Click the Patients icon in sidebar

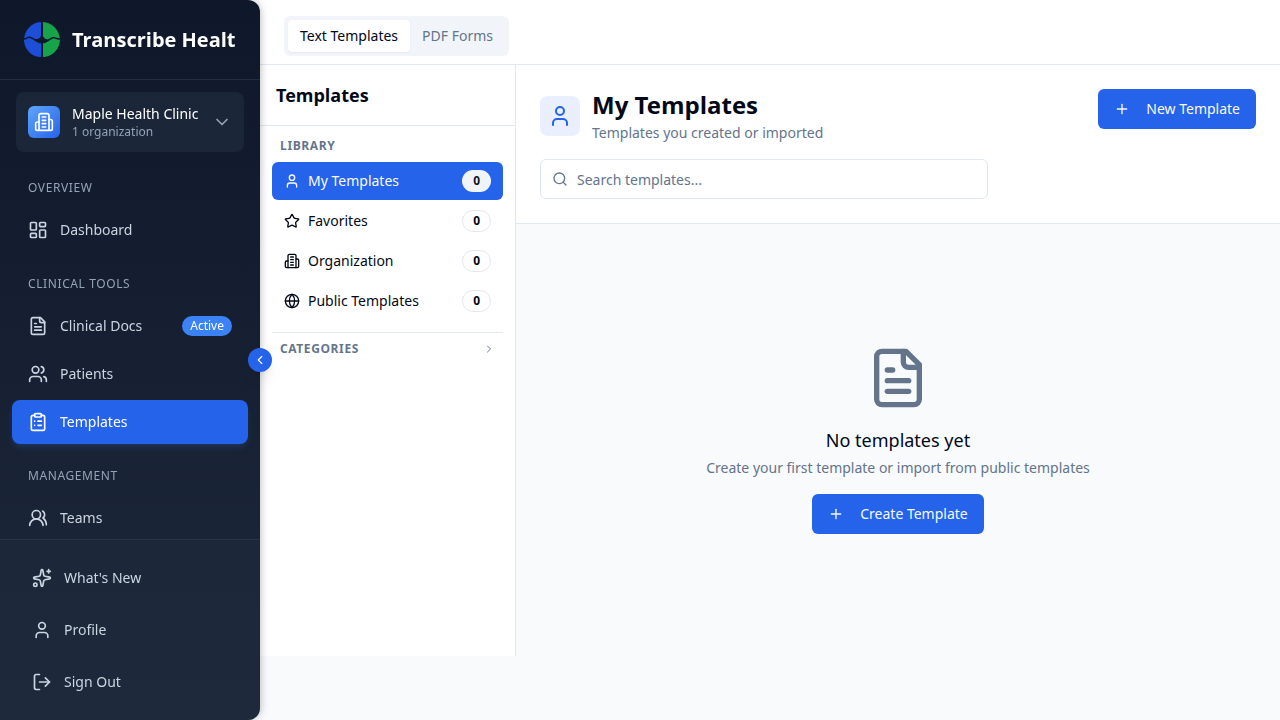click(37, 373)
